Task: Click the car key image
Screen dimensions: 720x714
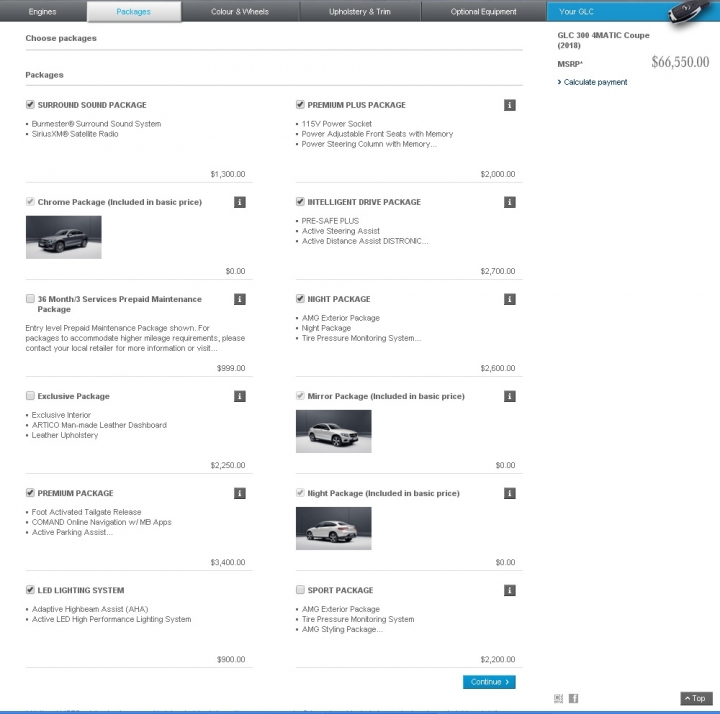Action: [687, 12]
